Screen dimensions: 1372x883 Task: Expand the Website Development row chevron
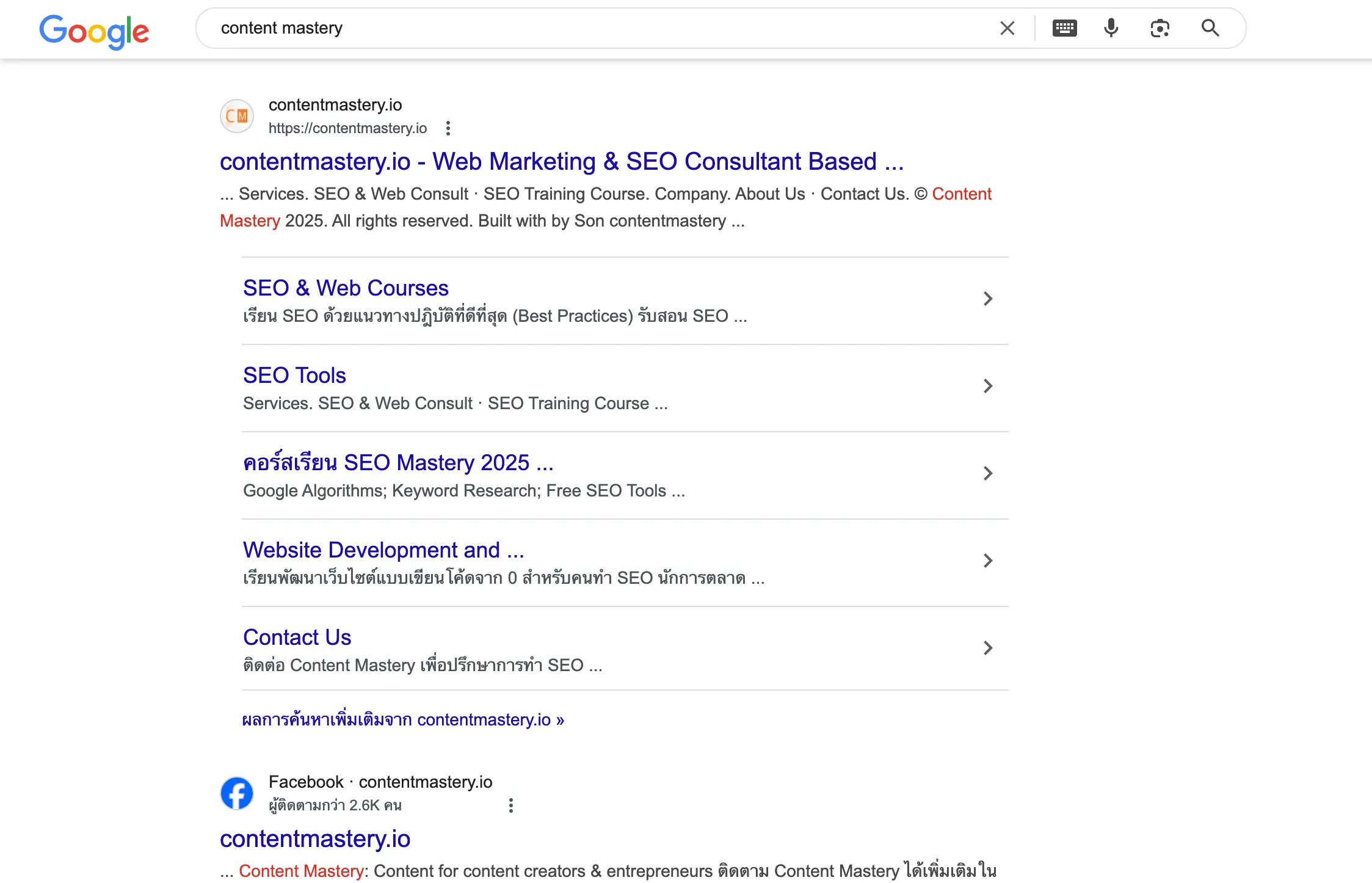click(988, 561)
